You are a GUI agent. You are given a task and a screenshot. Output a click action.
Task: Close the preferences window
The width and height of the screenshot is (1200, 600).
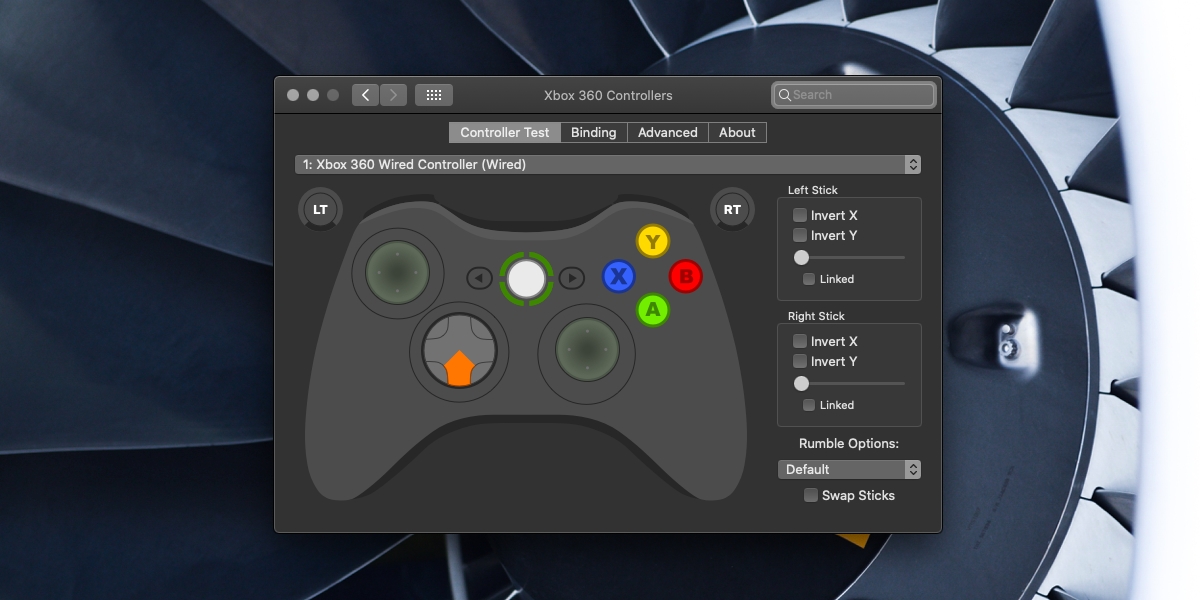coord(293,95)
